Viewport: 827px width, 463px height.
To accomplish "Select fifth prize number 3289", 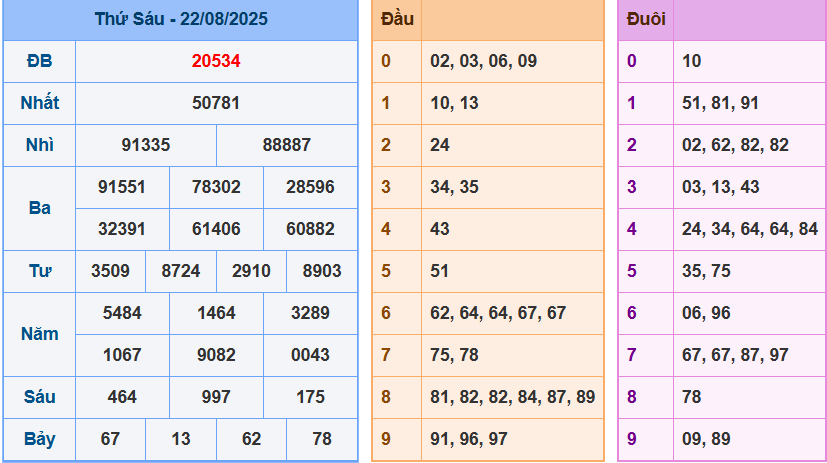I will click(x=310, y=313).
